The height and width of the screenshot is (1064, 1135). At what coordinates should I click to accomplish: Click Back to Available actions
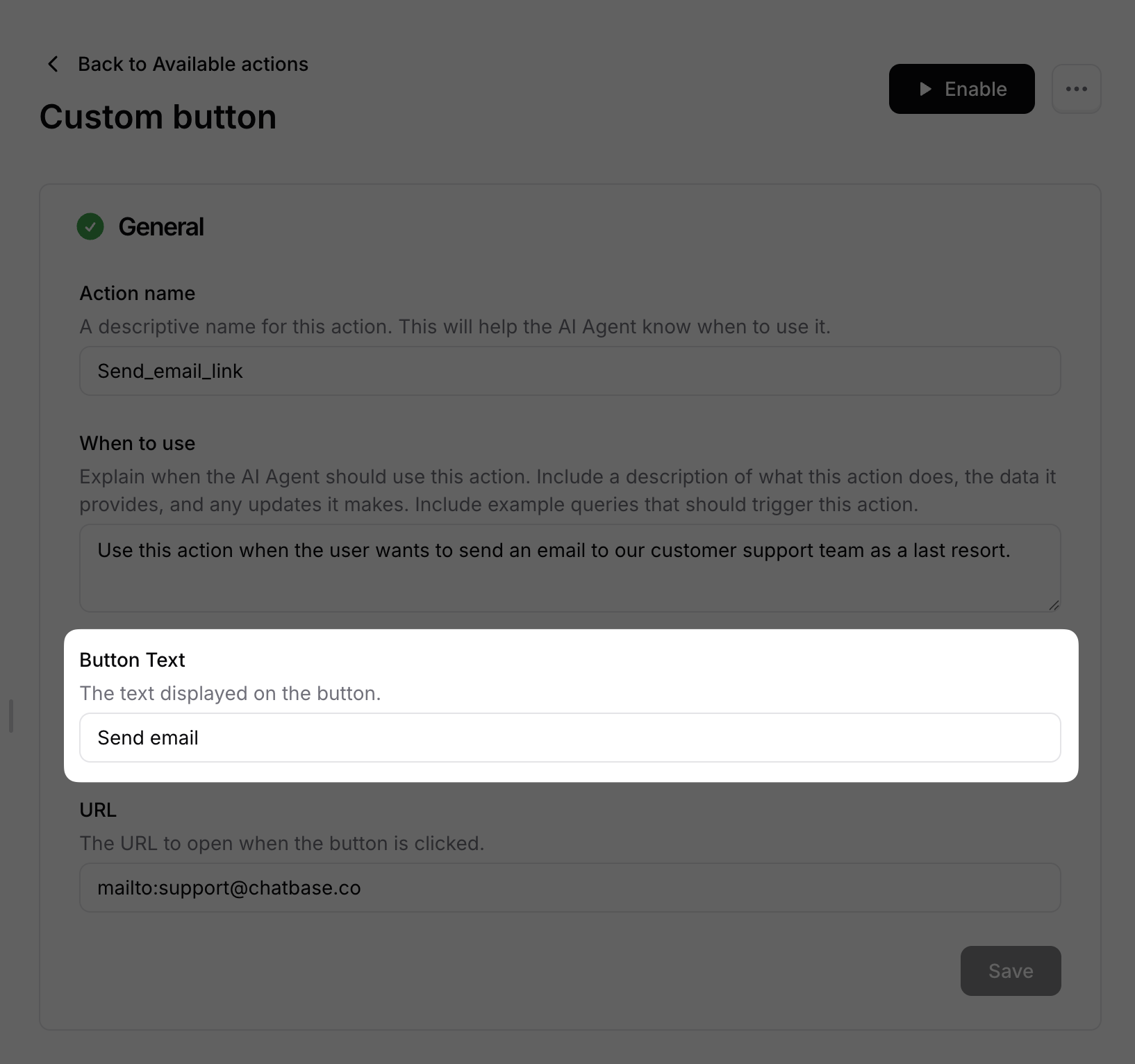(x=192, y=64)
